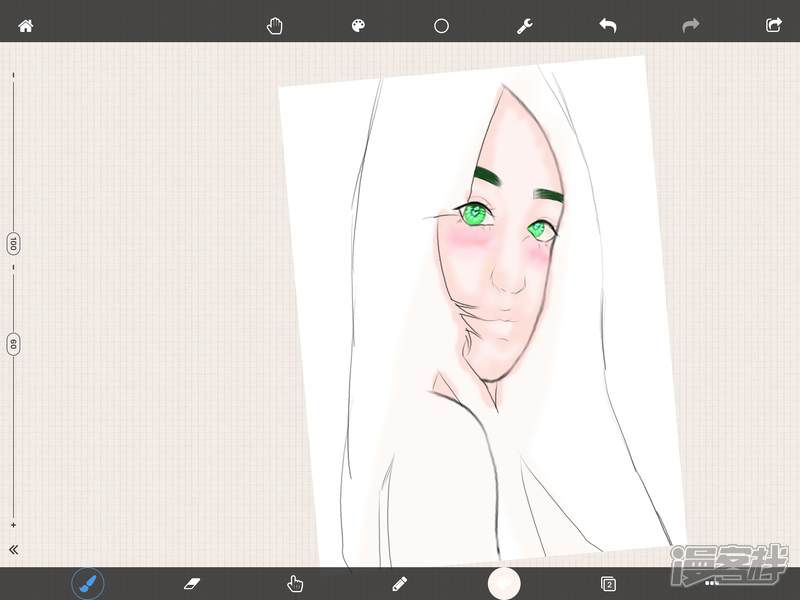The width and height of the screenshot is (800, 600).
Task: Select the hand pan tool in top bar
Action: [x=275, y=26]
